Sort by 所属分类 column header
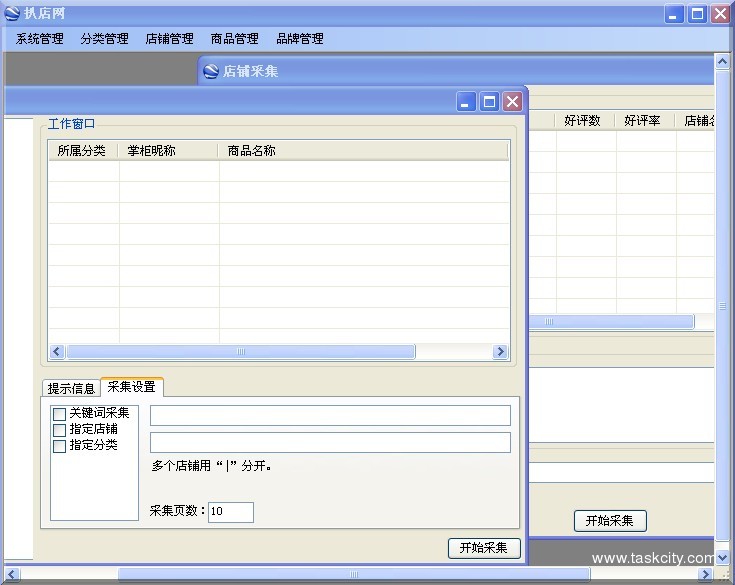Screen dimensions: 735x585 pyautogui.click(x=82, y=150)
